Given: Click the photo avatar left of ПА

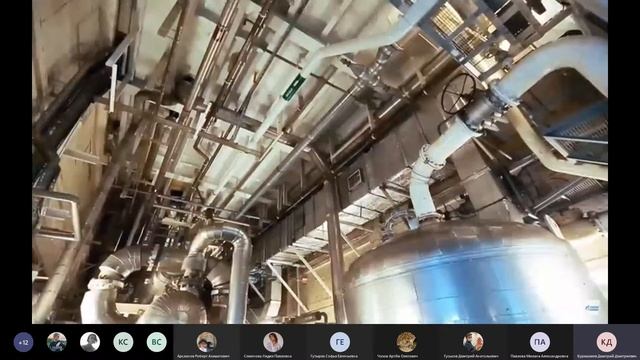Looking at the screenshot, I should point(473,342).
